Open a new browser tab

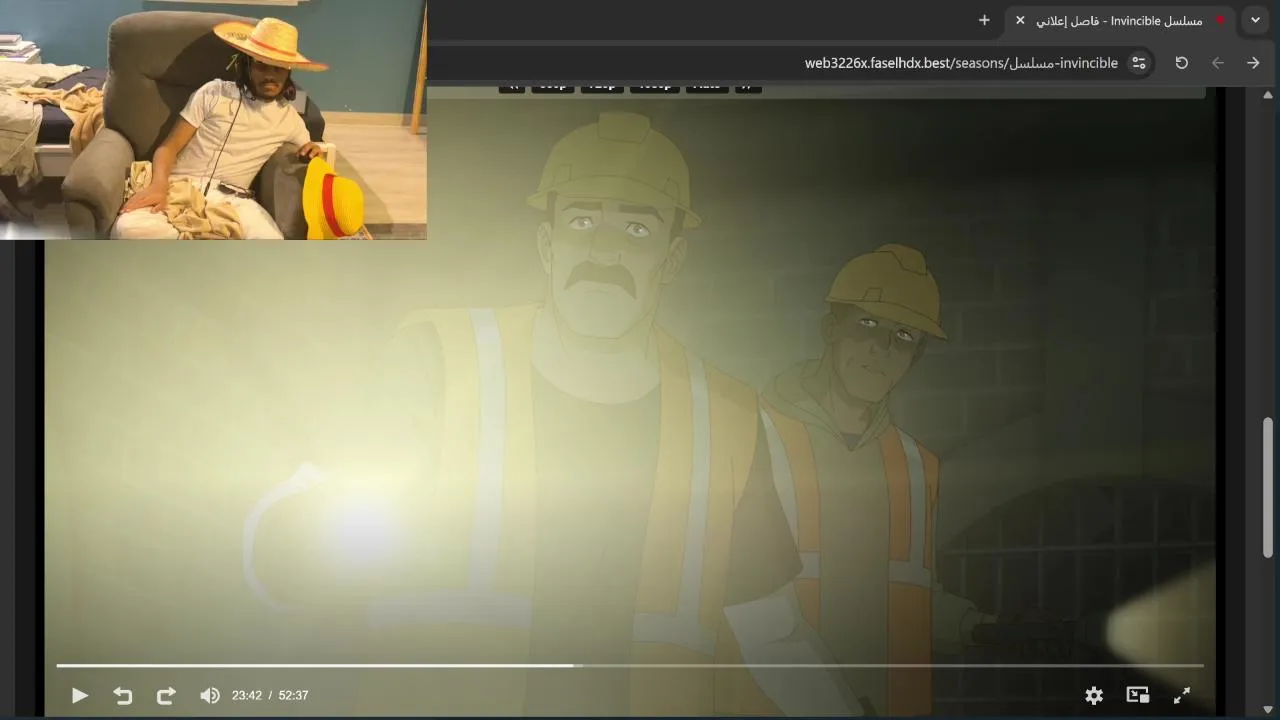pos(984,20)
